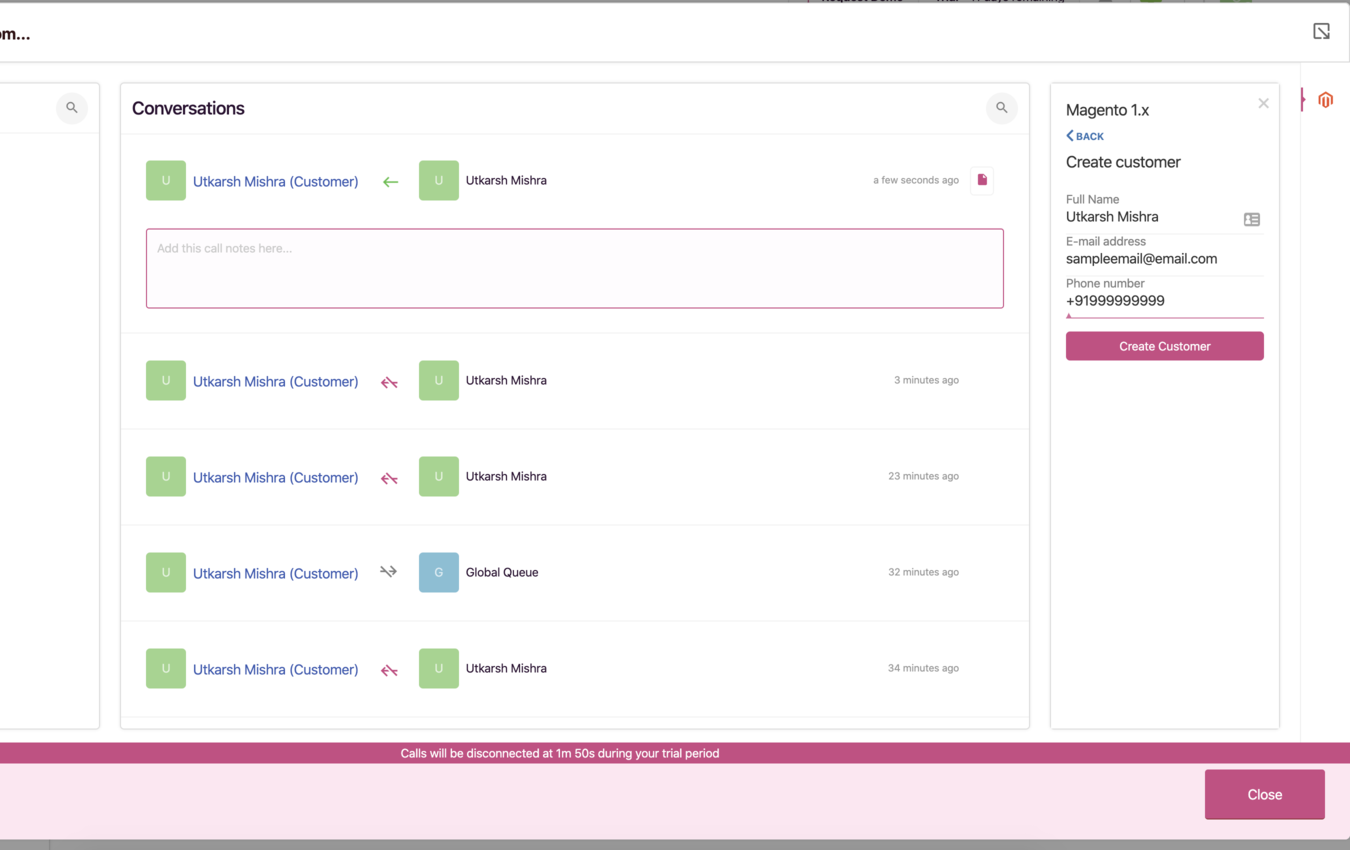Image resolution: width=1350 pixels, height=850 pixels.
Task: Click the Utkarsh Mishra green avatar in first conversation
Action: (438, 180)
